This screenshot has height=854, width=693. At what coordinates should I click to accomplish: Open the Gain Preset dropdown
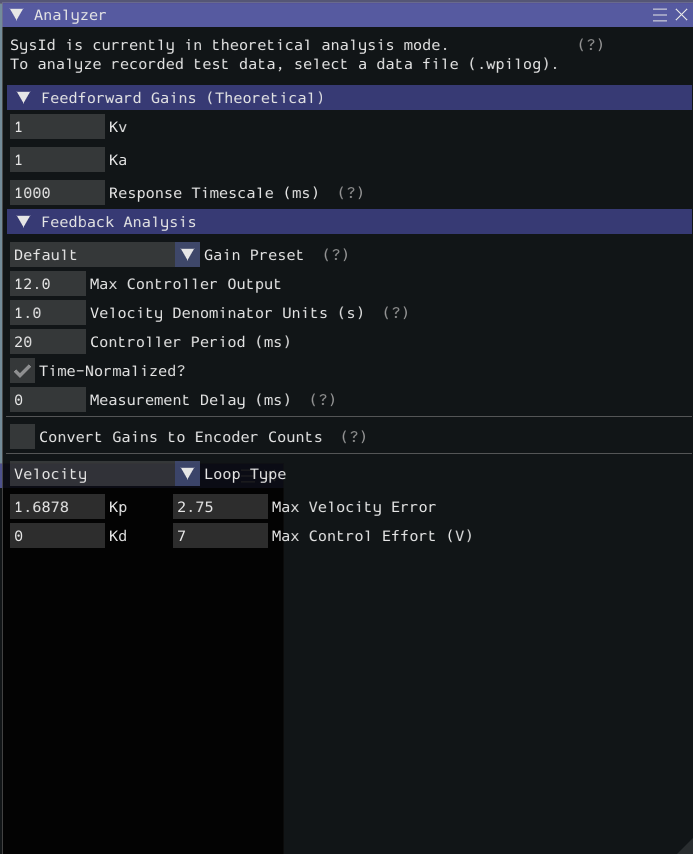pyautogui.click(x=105, y=255)
